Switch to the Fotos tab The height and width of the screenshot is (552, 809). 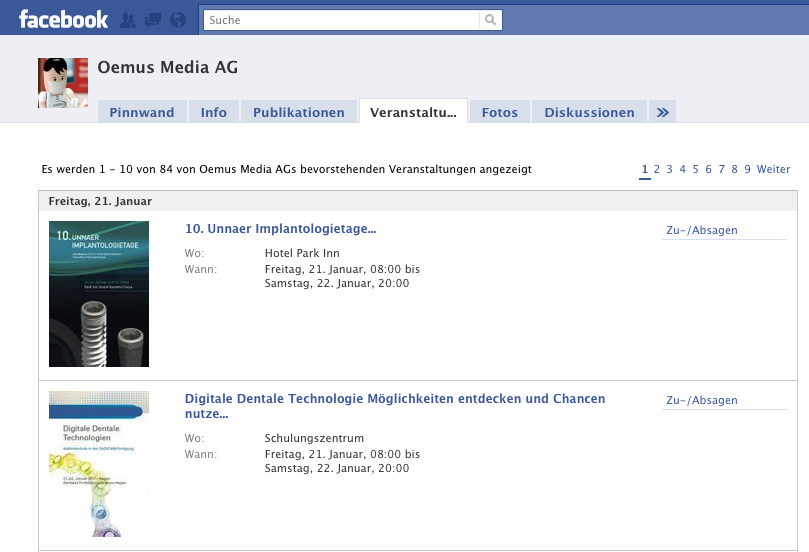[499, 112]
